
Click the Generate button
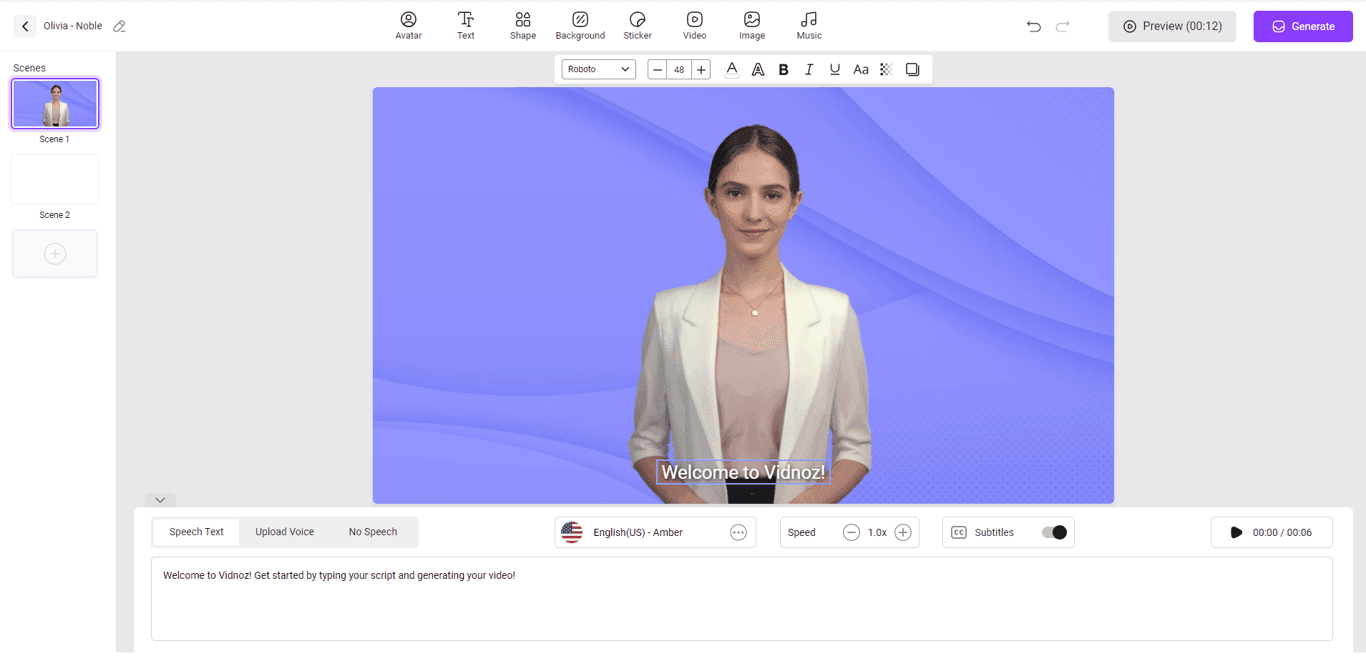[x=1303, y=25]
